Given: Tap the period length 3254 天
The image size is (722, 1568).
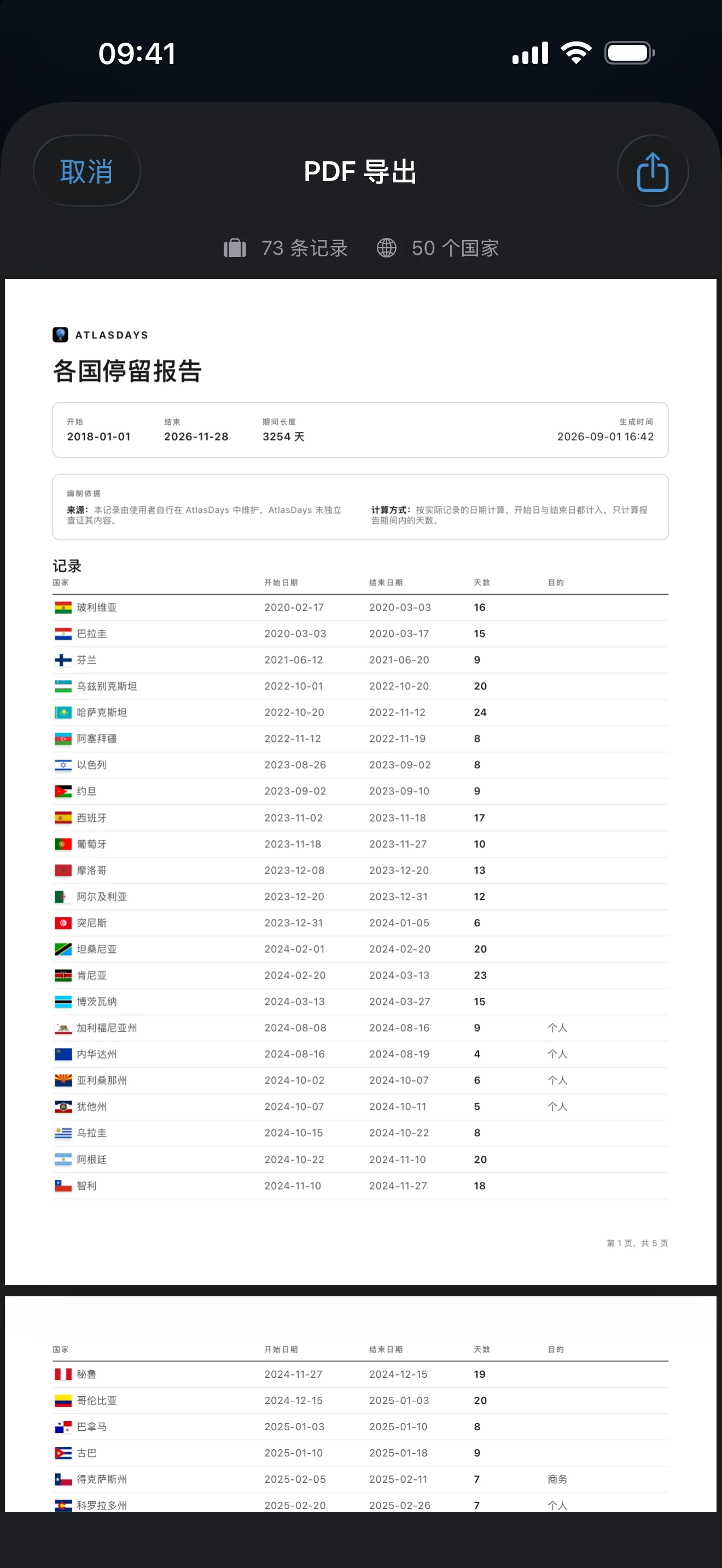Looking at the screenshot, I should 284,436.
